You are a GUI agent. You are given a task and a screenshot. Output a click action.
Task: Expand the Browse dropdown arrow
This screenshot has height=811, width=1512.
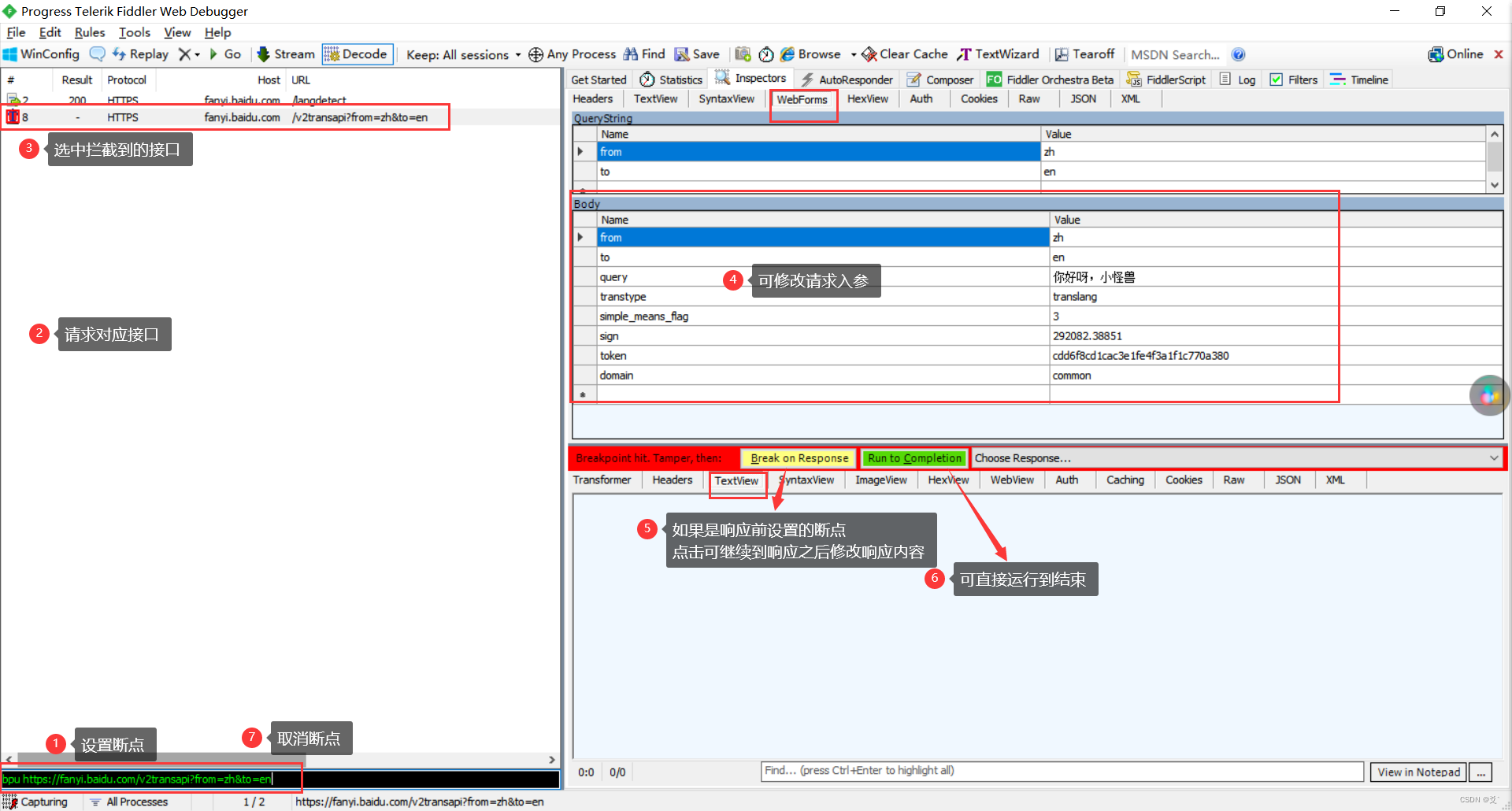[x=853, y=54]
